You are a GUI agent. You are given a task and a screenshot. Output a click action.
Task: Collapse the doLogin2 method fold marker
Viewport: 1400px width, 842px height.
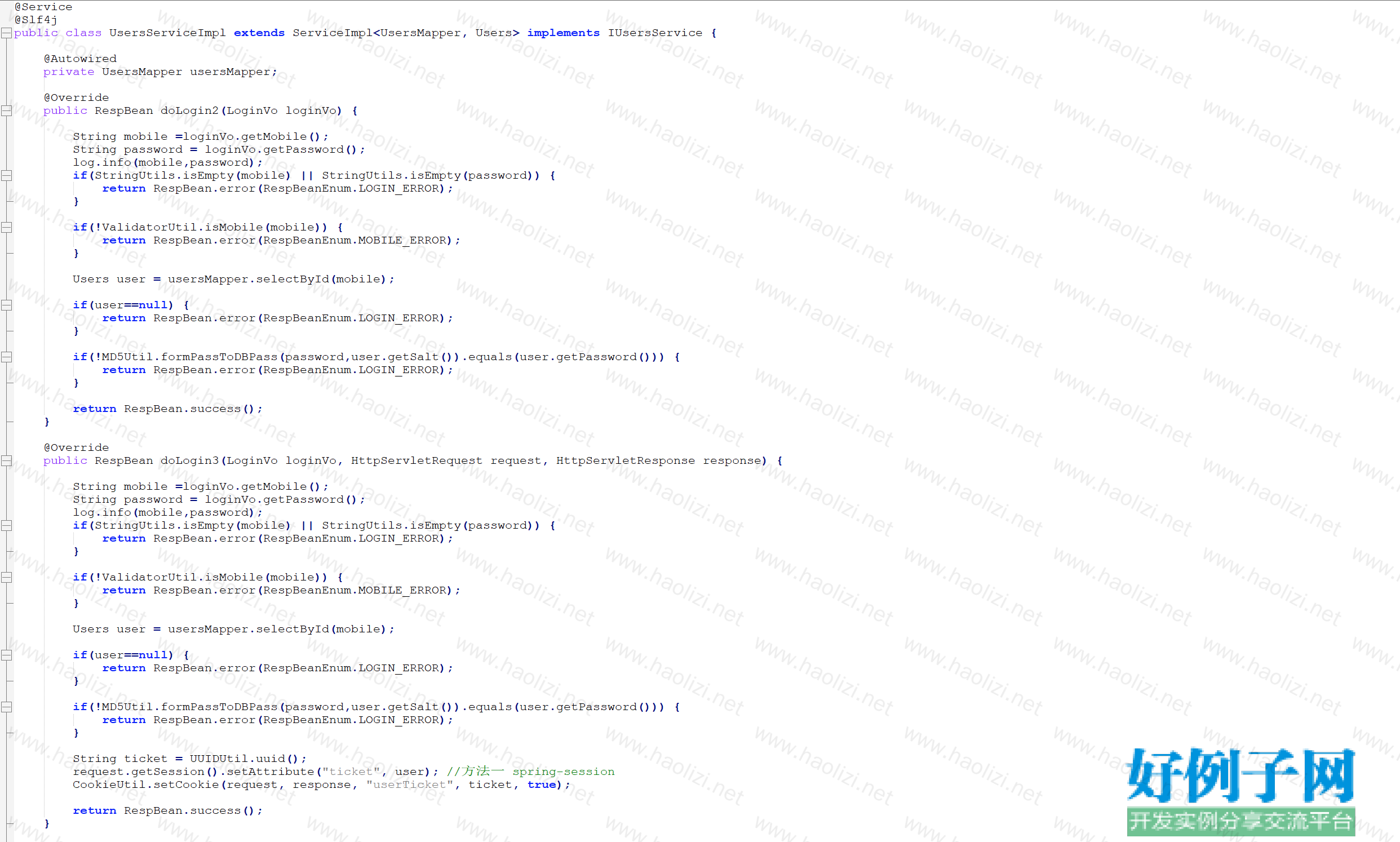point(6,110)
